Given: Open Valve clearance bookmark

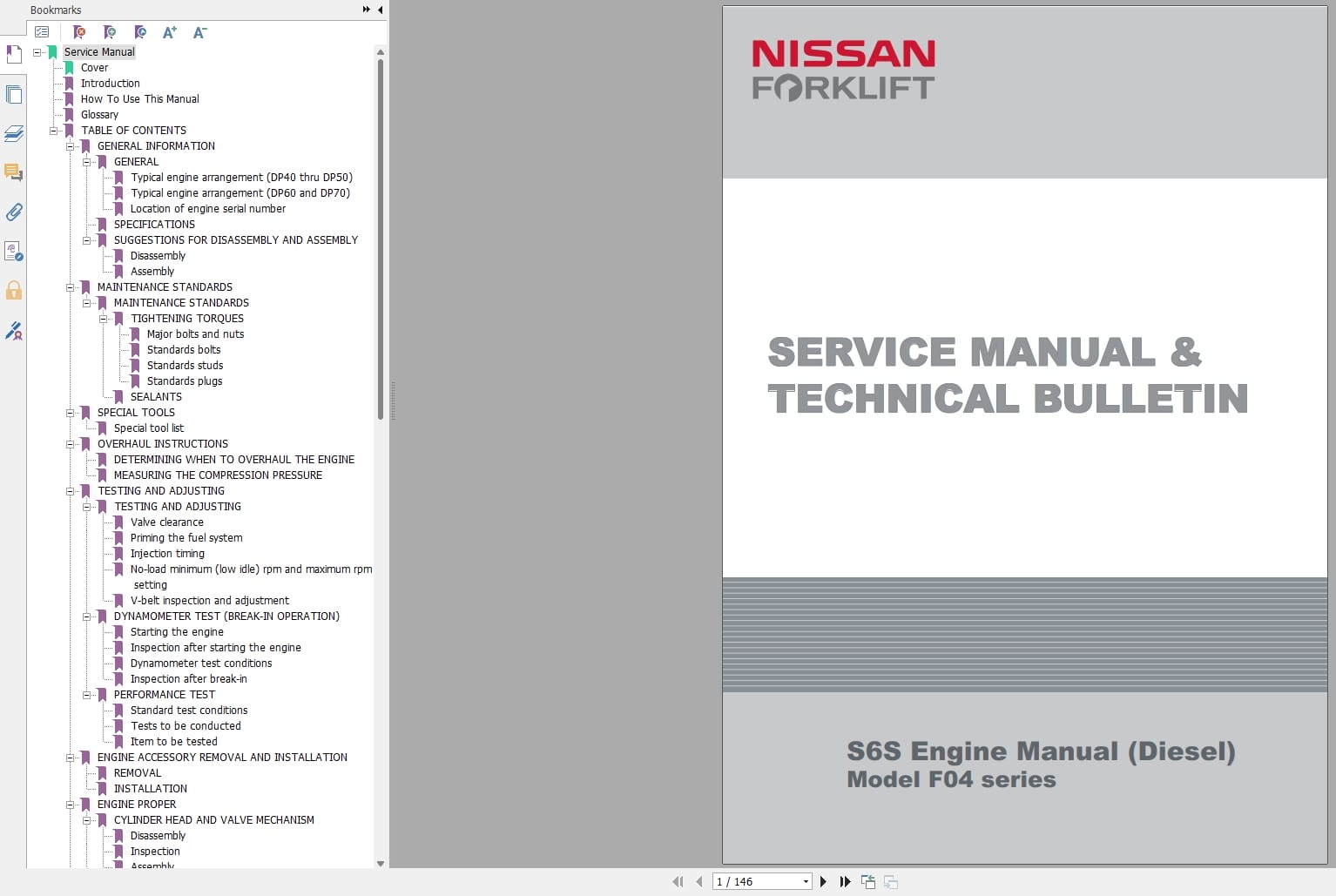Looking at the screenshot, I should (x=166, y=522).
